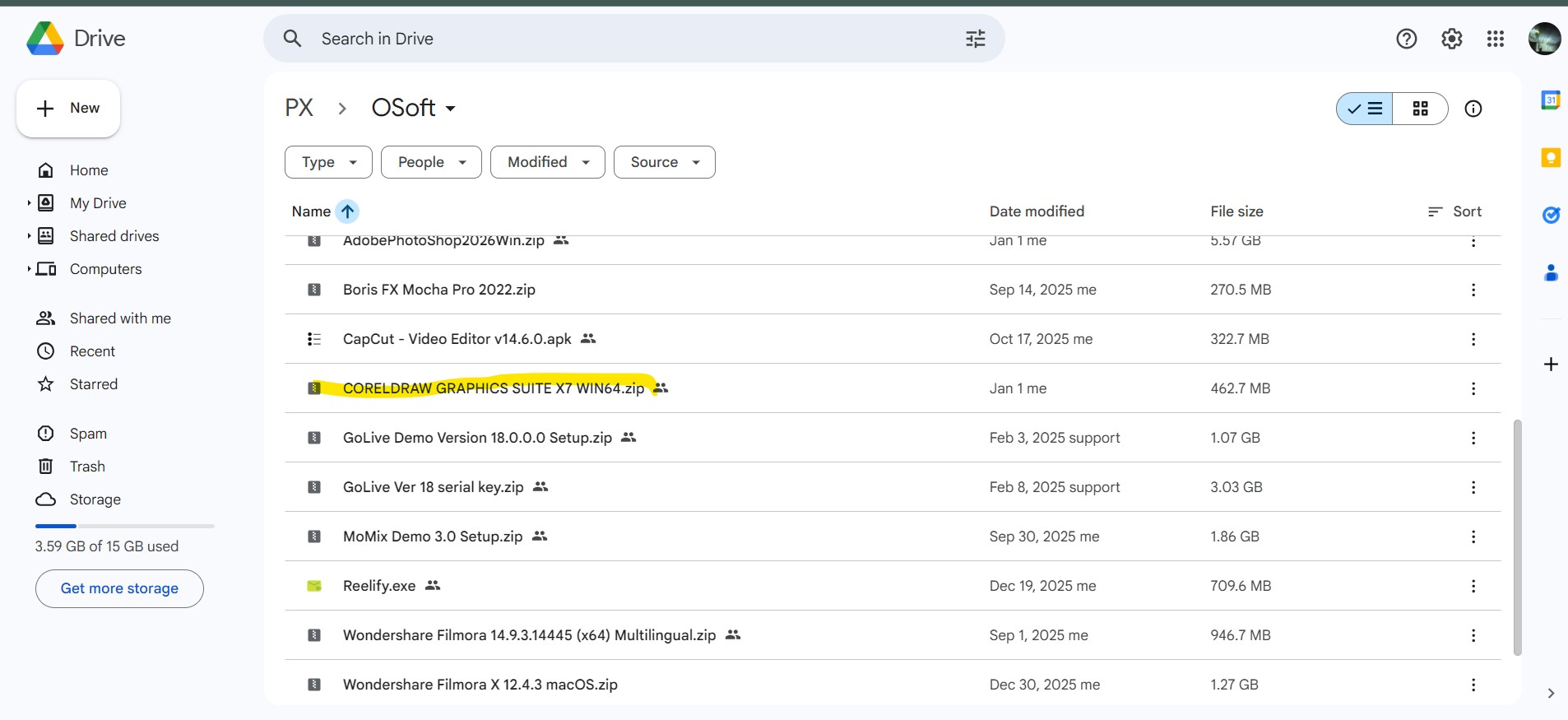Click the Get more storage button
The image size is (1568, 720).
pyautogui.click(x=119, y=588)
